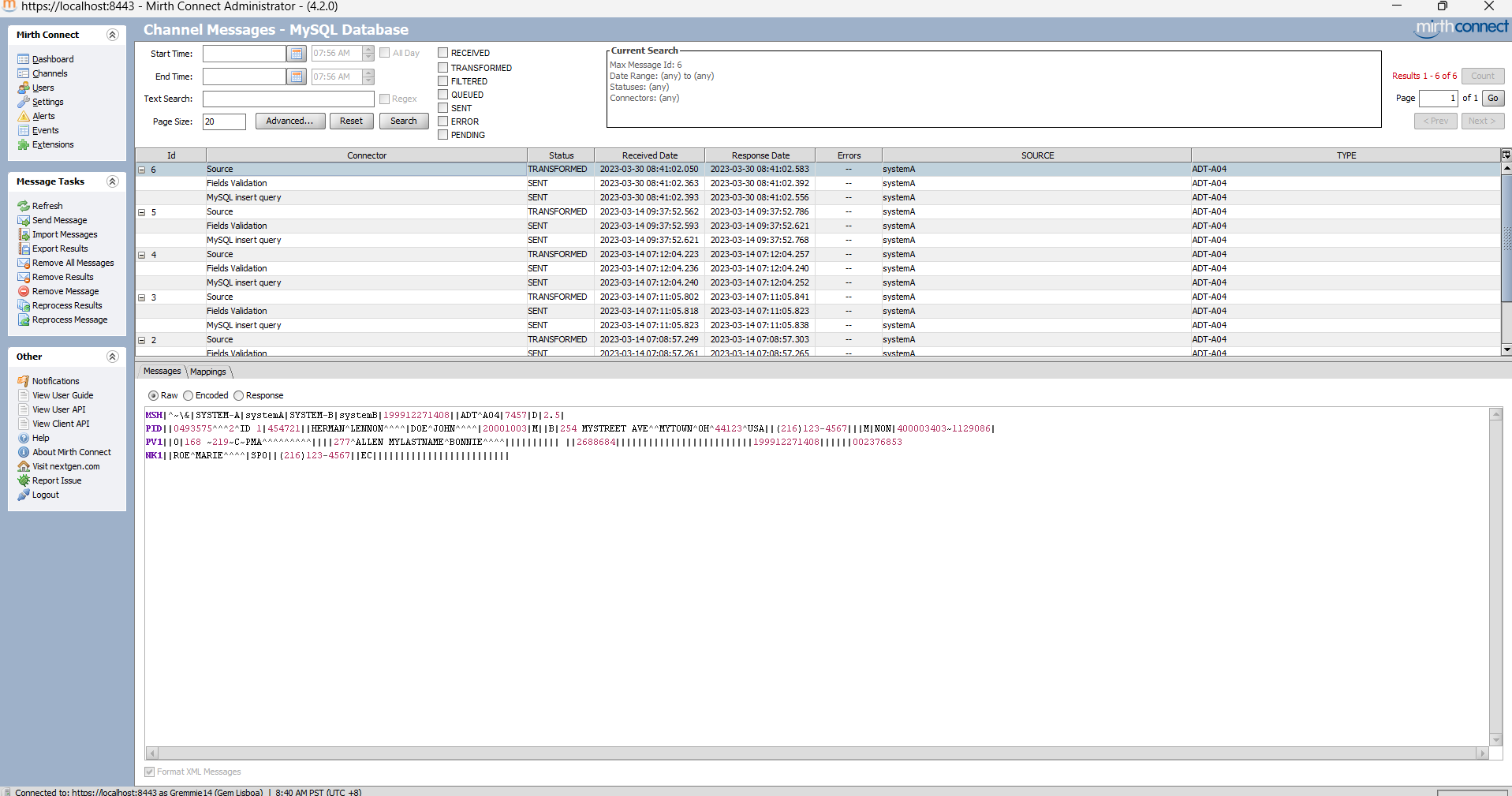
Task: Click the Refresh icon in Message Tasks
Action: 23,206
